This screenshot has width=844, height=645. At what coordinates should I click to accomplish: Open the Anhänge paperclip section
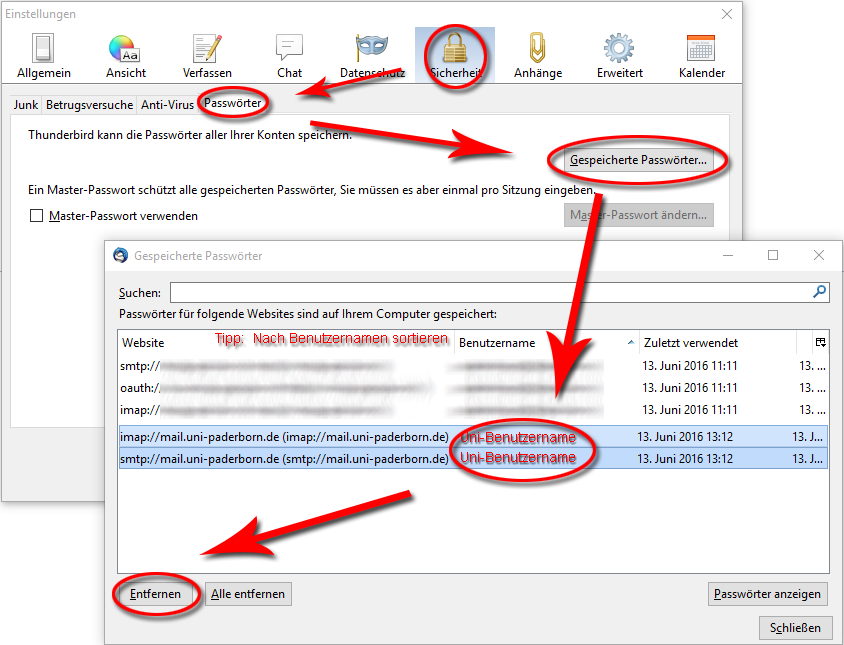point(538,55)
